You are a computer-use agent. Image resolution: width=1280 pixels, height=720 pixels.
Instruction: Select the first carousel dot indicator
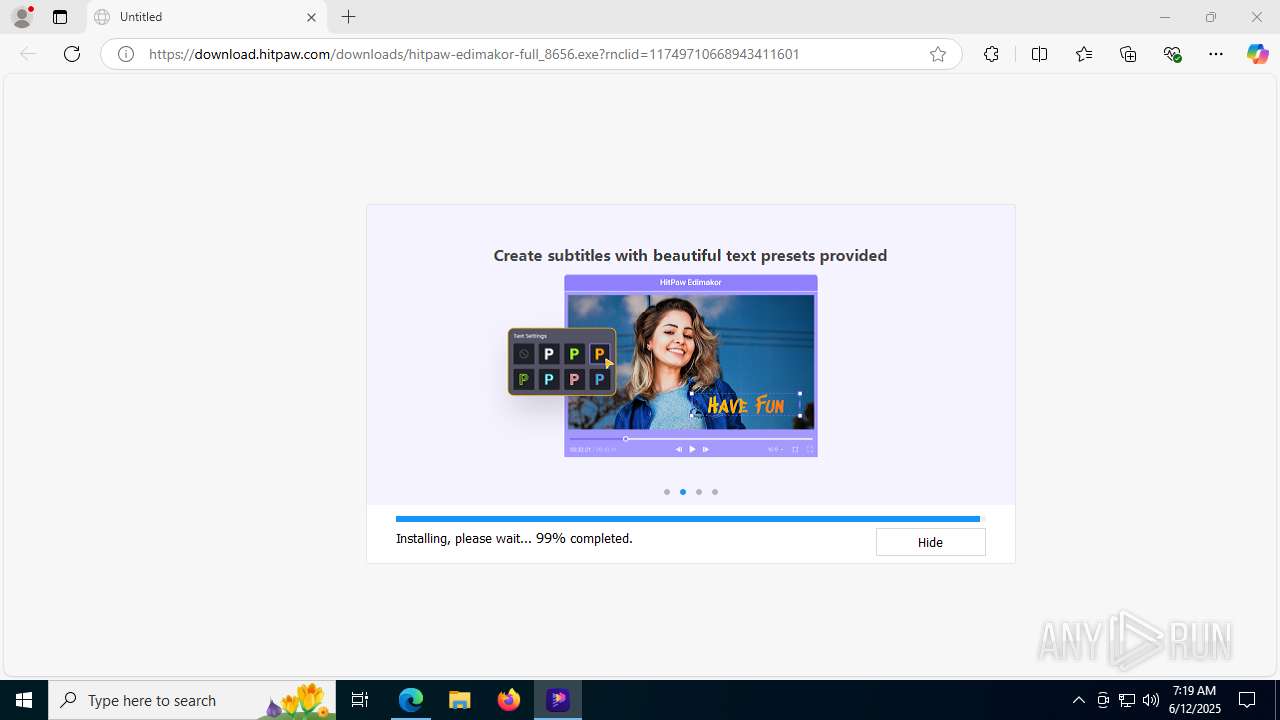[x=667, y=492]
